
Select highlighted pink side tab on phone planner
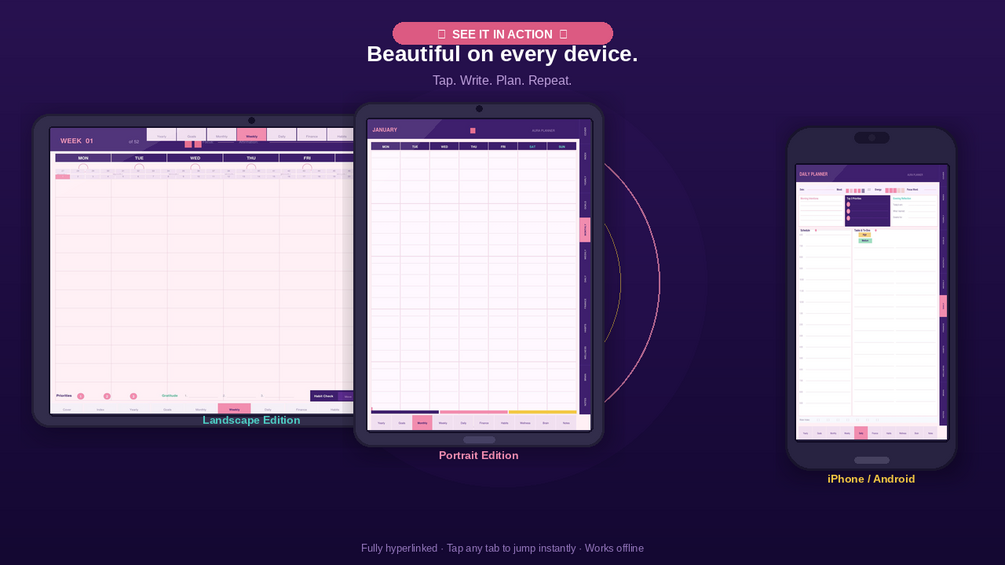click(943, 306)
